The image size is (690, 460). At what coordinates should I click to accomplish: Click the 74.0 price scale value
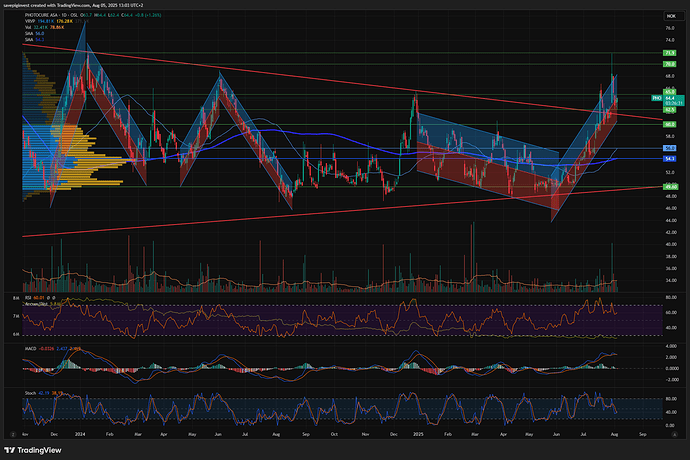pos(670,40)
